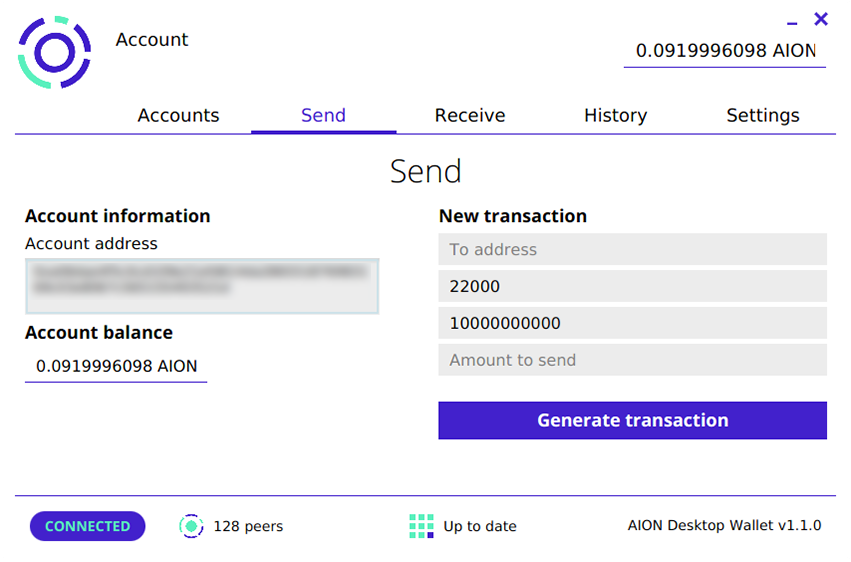851x562 pixels.
Task: Select the Send tab
Action: pos(323,115)
